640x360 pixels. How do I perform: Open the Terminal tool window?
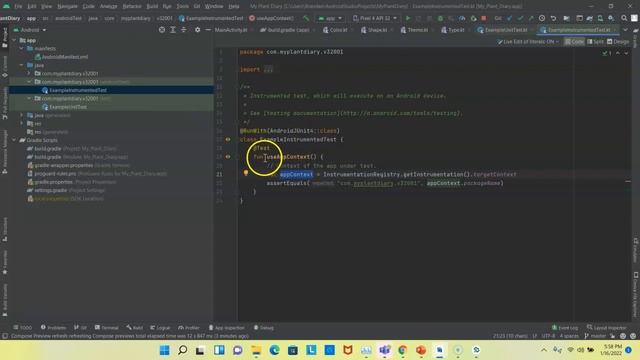(107, 328)
